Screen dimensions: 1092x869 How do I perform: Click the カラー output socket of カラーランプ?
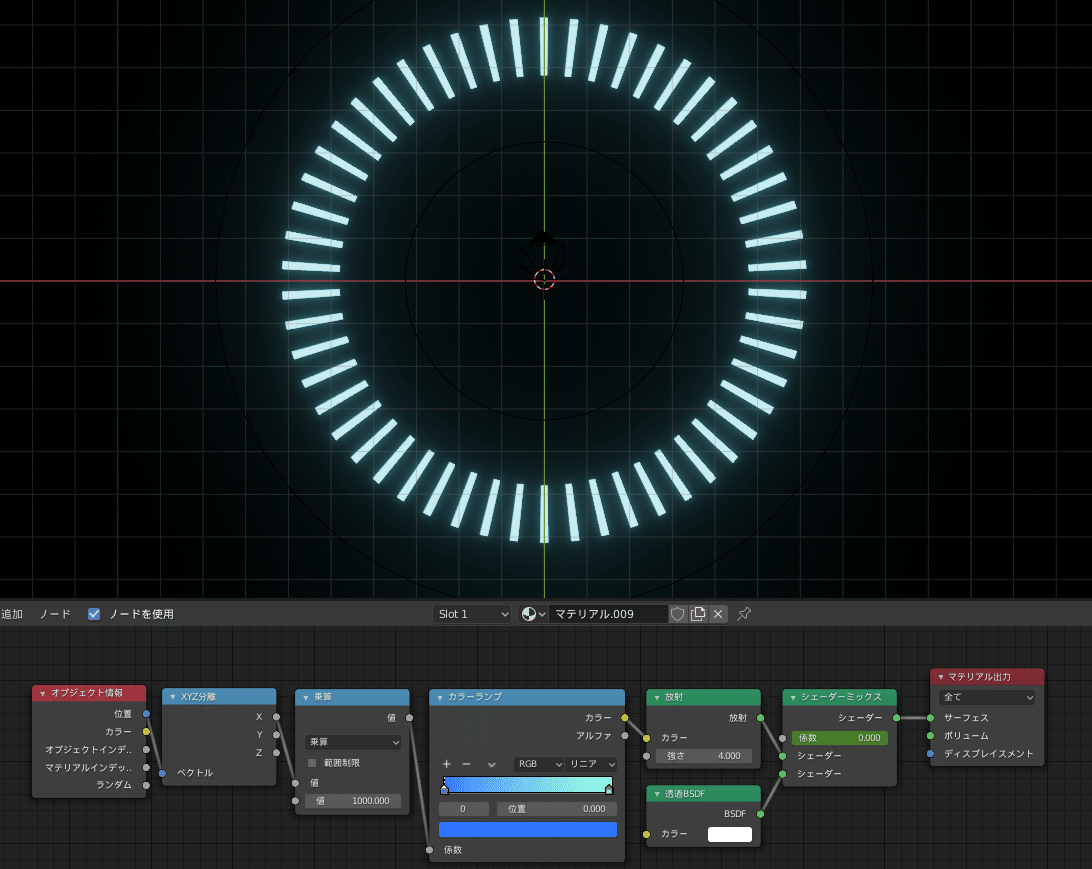[x=625, y=717]
